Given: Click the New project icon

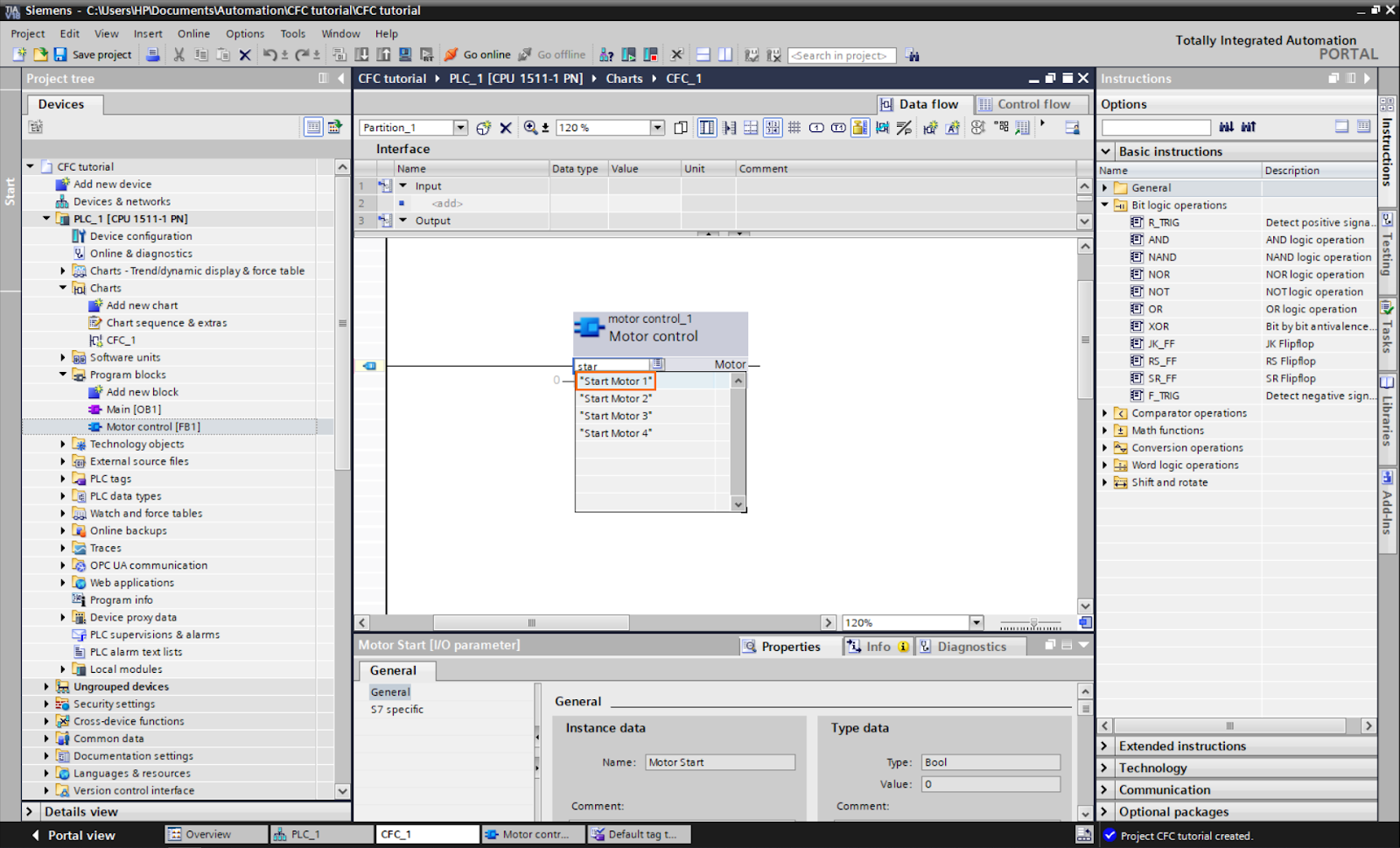Looking at the screenshot, I should [19, 54].
